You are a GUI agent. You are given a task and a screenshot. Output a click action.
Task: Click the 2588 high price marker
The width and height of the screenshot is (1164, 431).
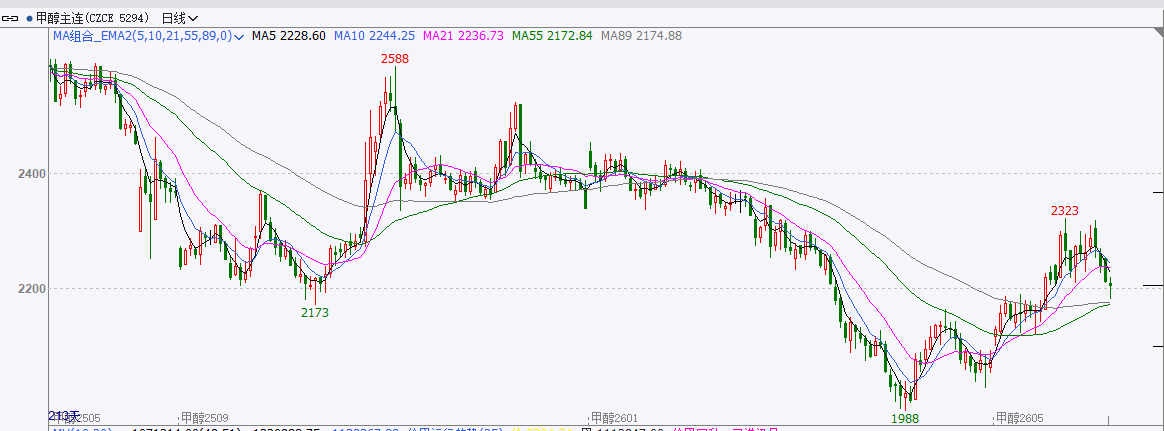pos(394,59)
